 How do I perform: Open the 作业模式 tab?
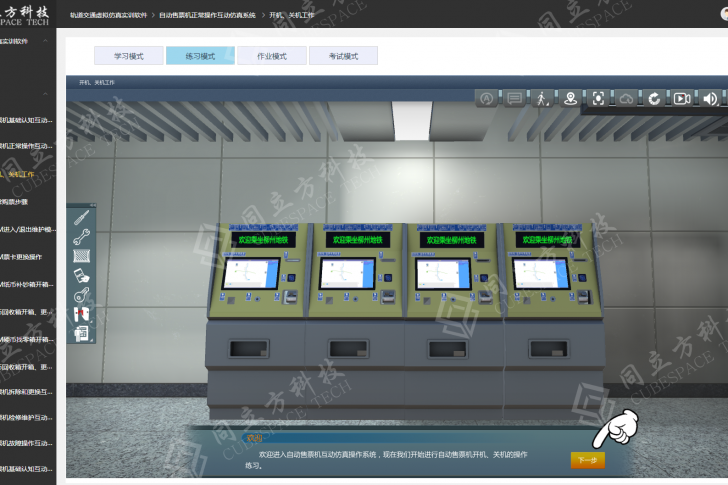[x=271, y=56]
